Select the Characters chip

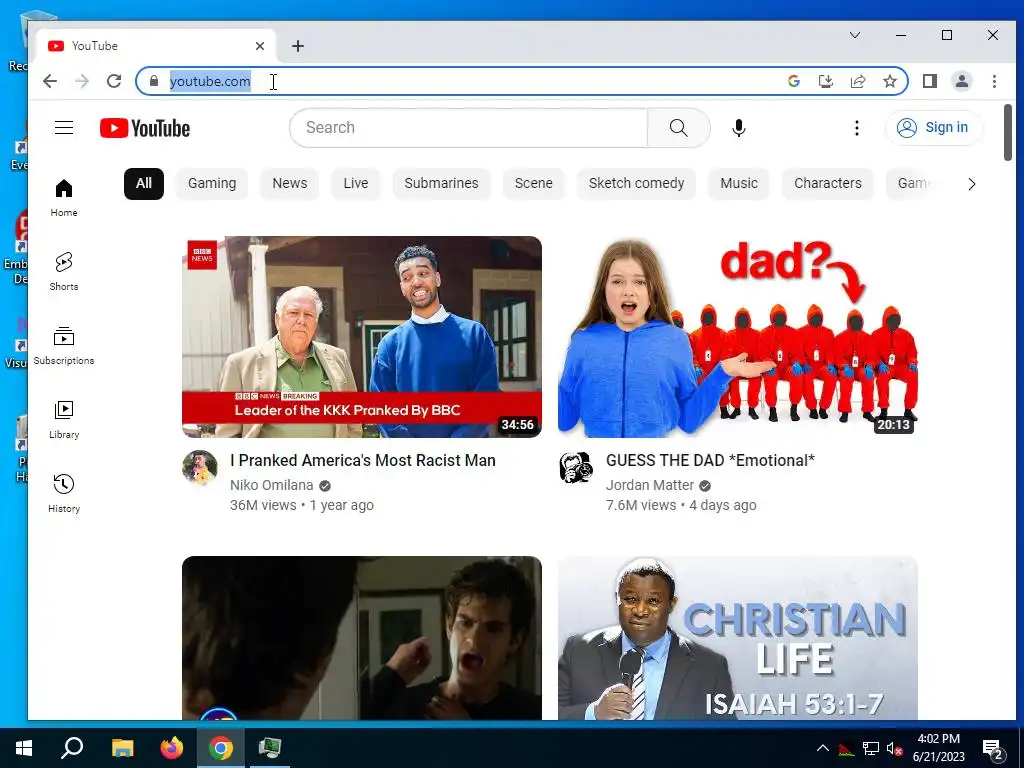point(828,184)
